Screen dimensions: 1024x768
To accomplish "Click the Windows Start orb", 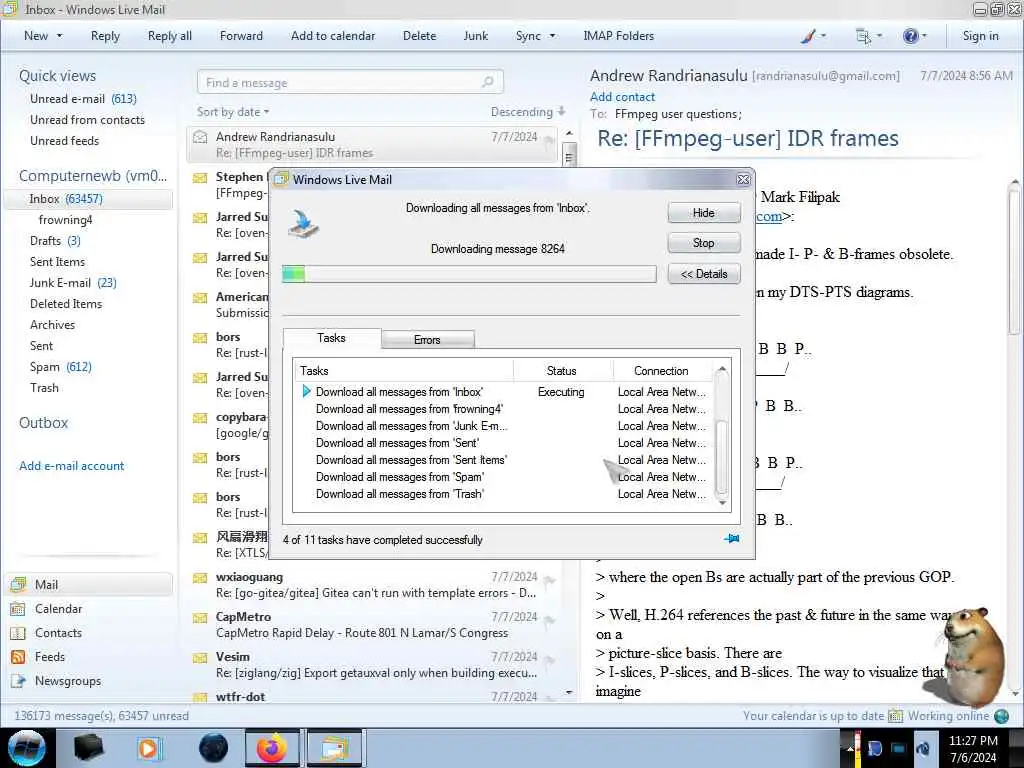I will [x=27, y=748].
